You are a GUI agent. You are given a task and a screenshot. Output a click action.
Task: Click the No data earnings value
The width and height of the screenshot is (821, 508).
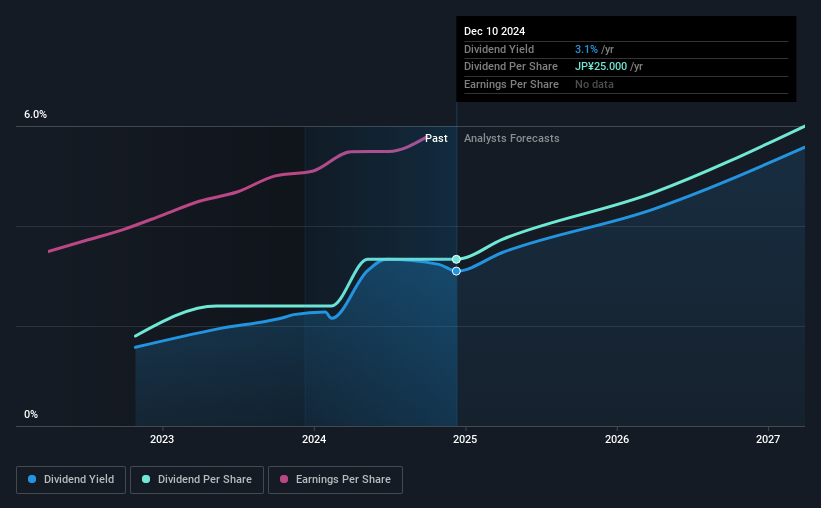(x=594, y=84)
